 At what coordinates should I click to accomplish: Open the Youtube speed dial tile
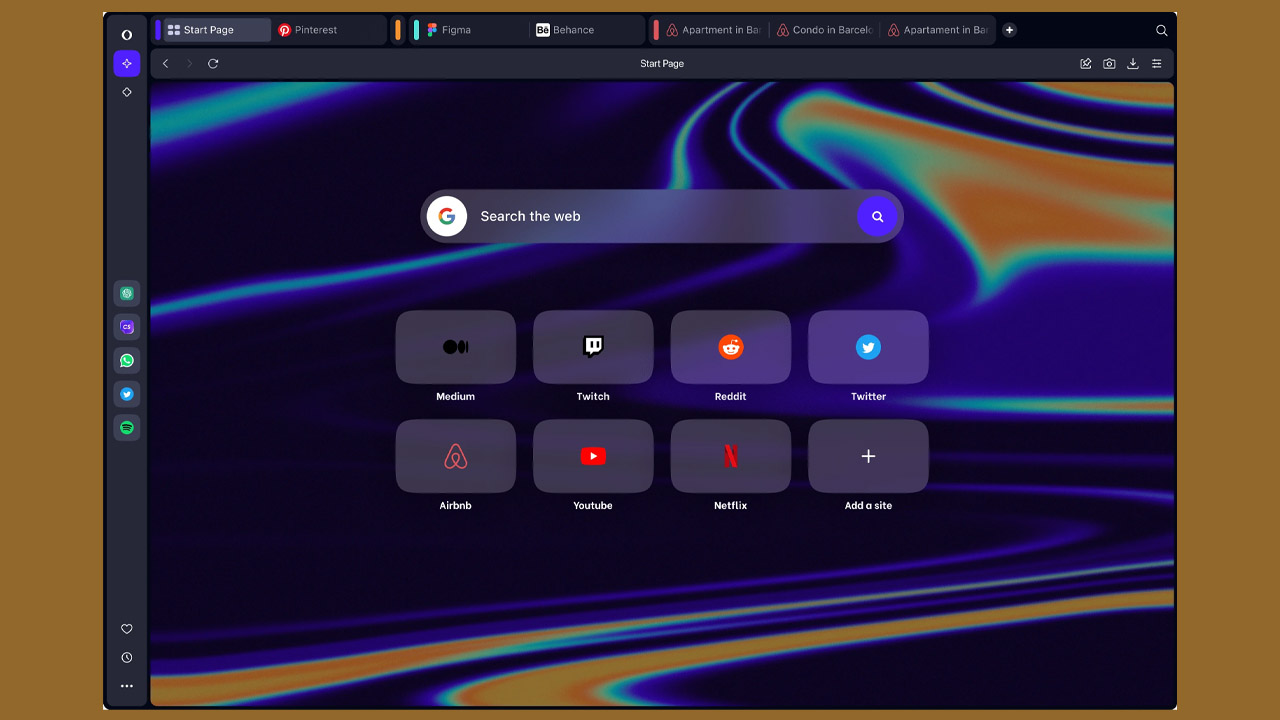coord(593,456)
